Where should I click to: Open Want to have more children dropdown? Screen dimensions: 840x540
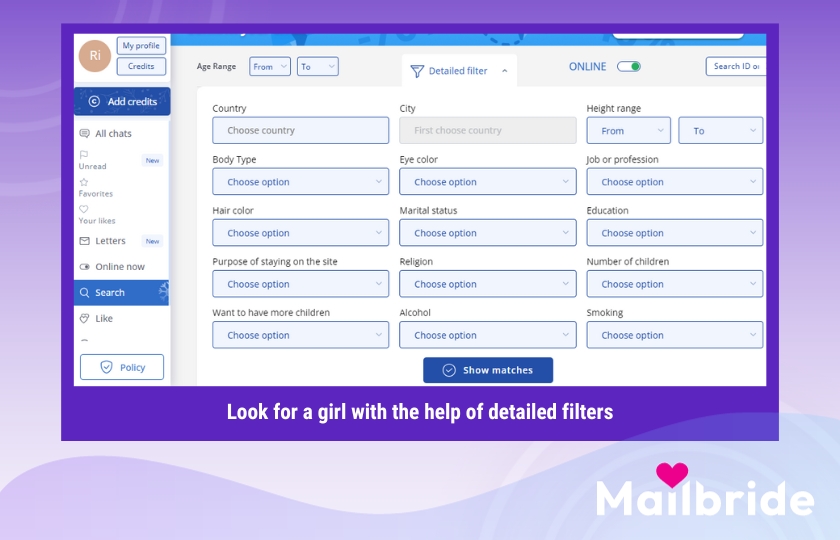(301, 335)
